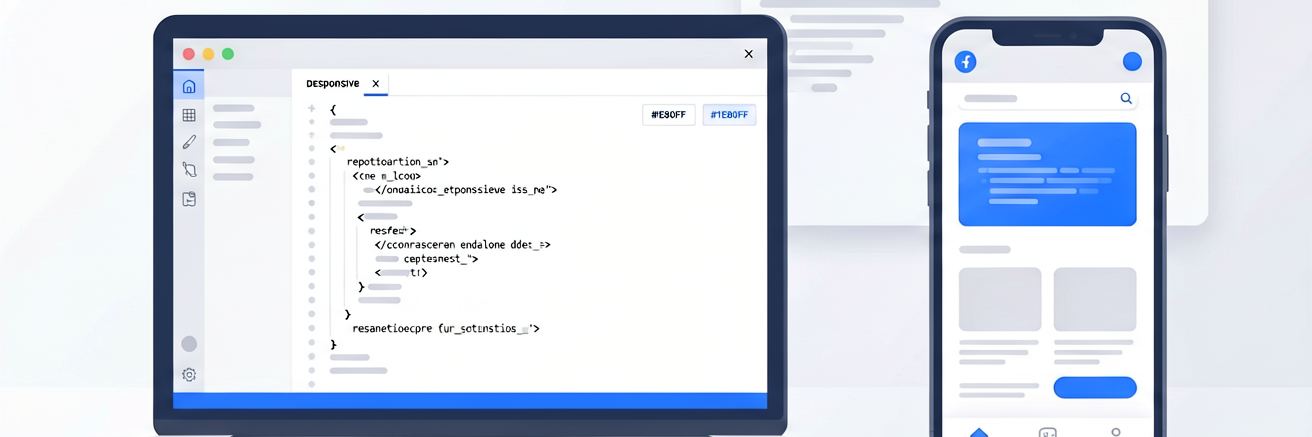This screenshot has height=437, width=1312.
Task: Tap the blue profile circle on phone
Action: click(1132, 62)
